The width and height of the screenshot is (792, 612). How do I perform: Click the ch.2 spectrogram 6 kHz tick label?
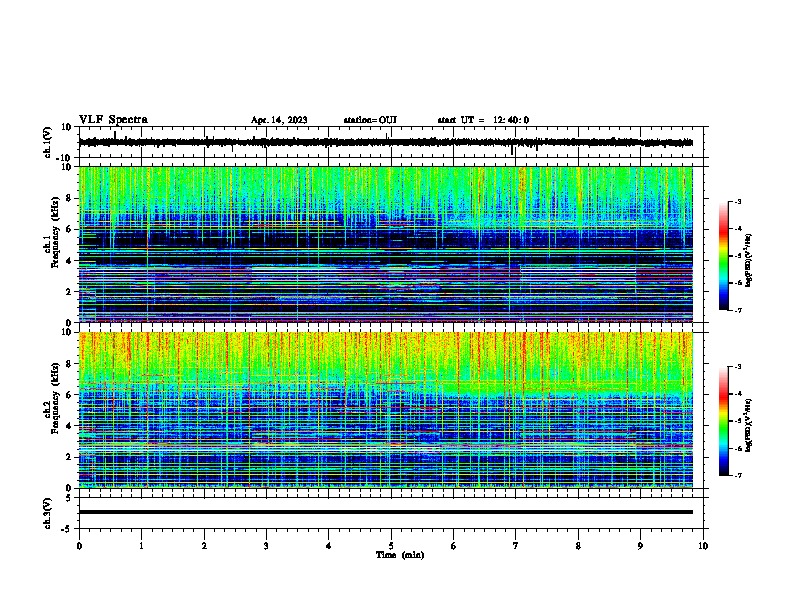69,395
